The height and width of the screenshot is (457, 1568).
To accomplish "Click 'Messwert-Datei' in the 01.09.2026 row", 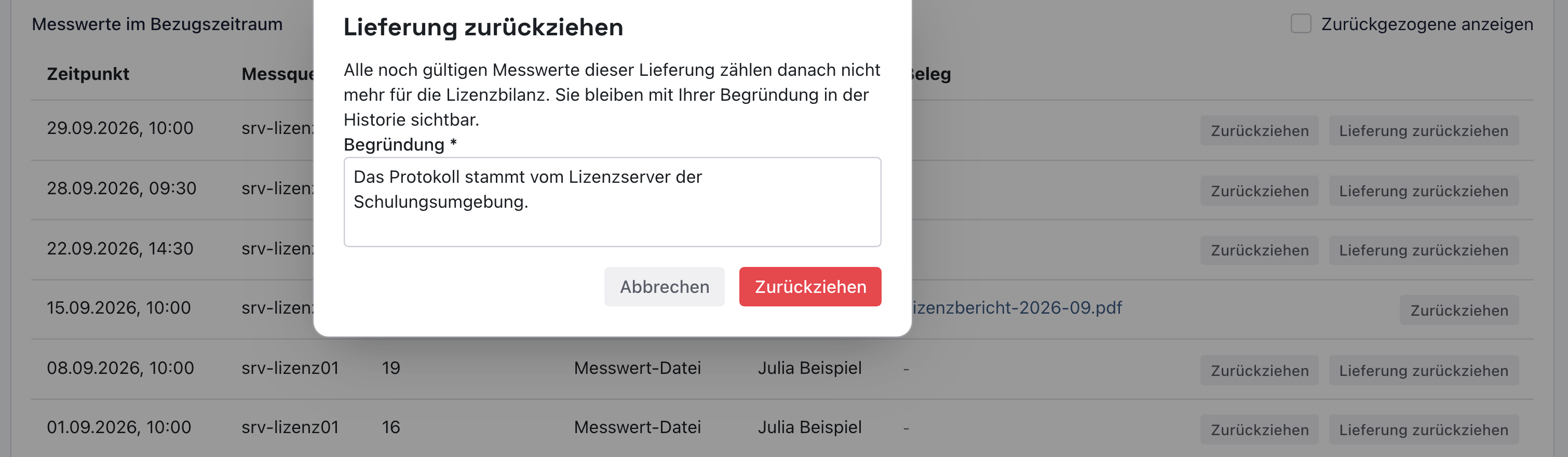I will 637,427.
